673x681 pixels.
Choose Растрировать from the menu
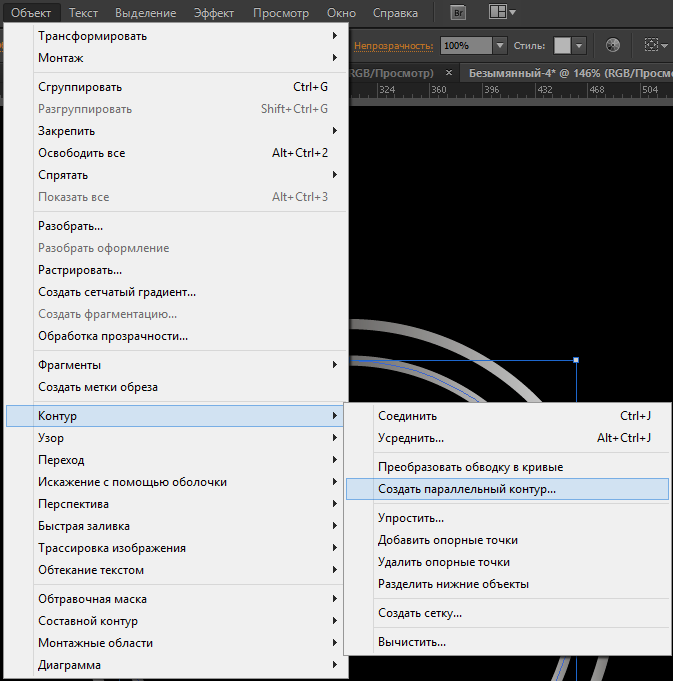(80, 270)
